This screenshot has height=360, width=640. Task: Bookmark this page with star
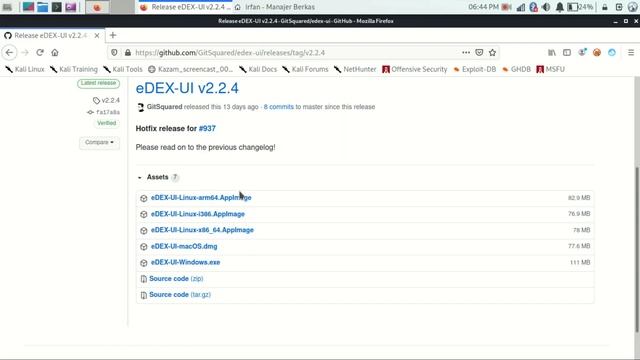coord(493,53)
